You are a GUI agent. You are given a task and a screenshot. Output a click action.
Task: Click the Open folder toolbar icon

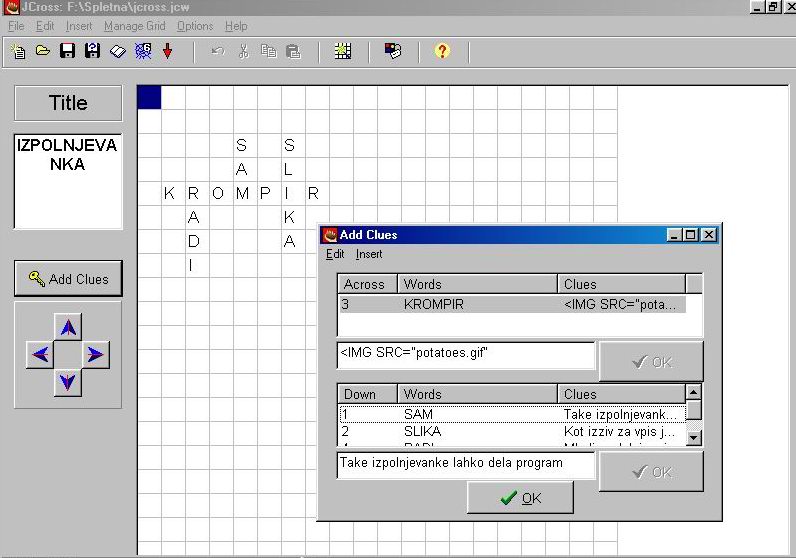[43, 51]
